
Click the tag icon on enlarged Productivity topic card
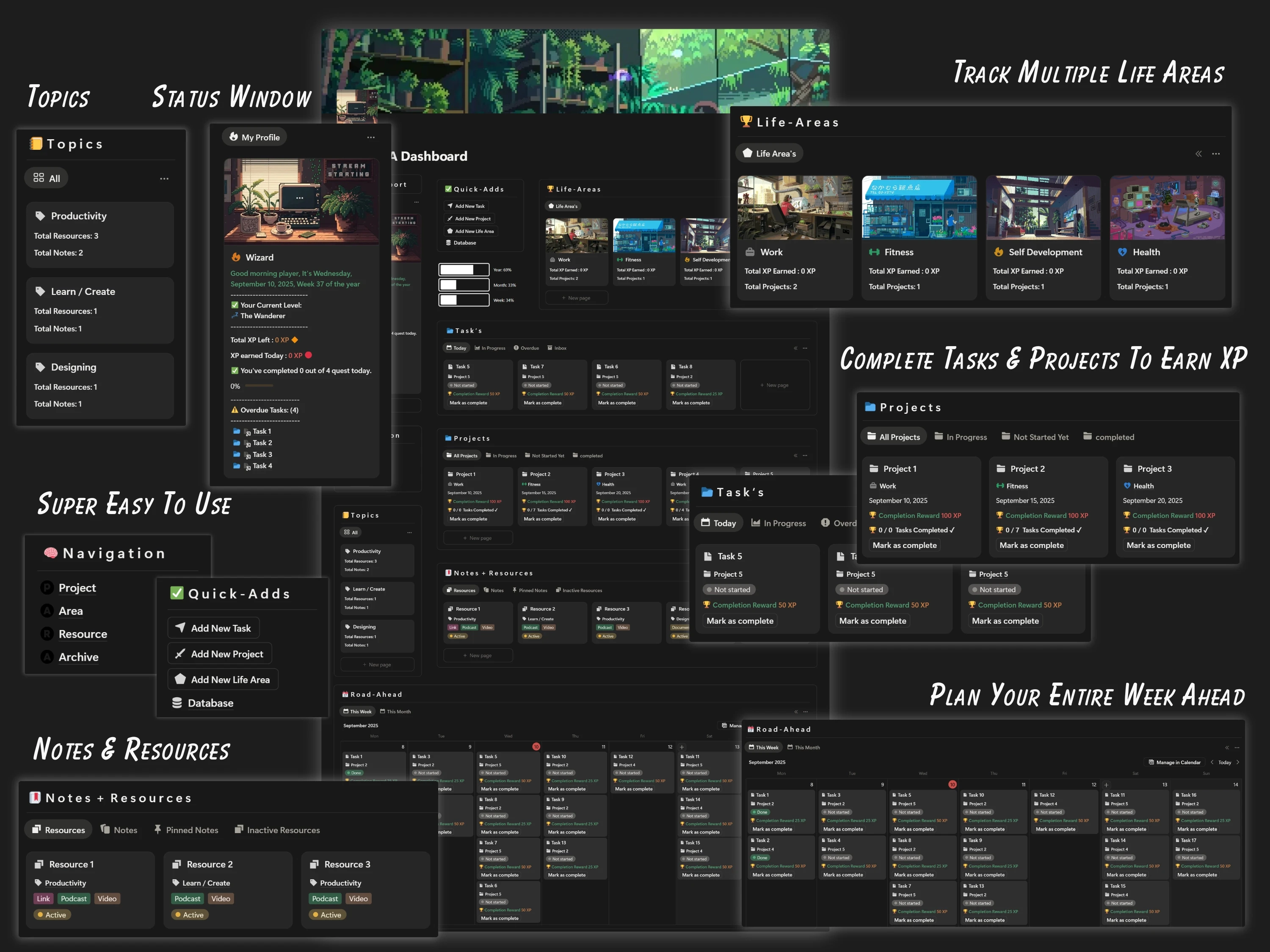tap(40, 216)
